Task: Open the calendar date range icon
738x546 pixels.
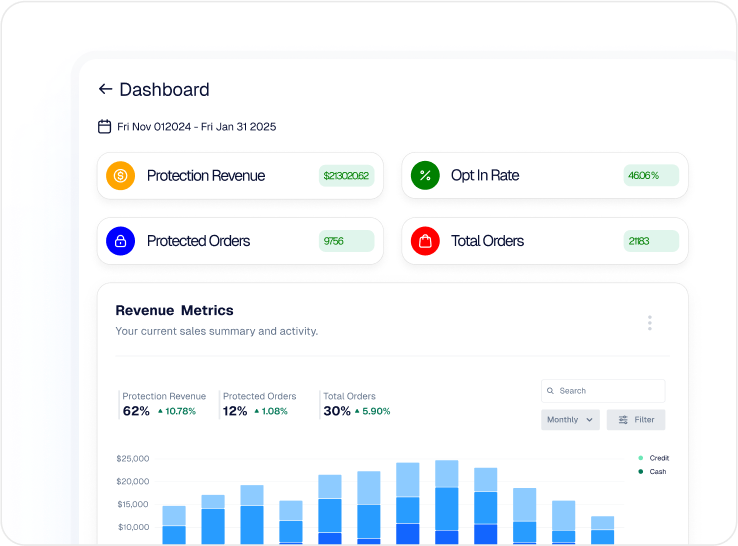Action: tap(104, 127)
